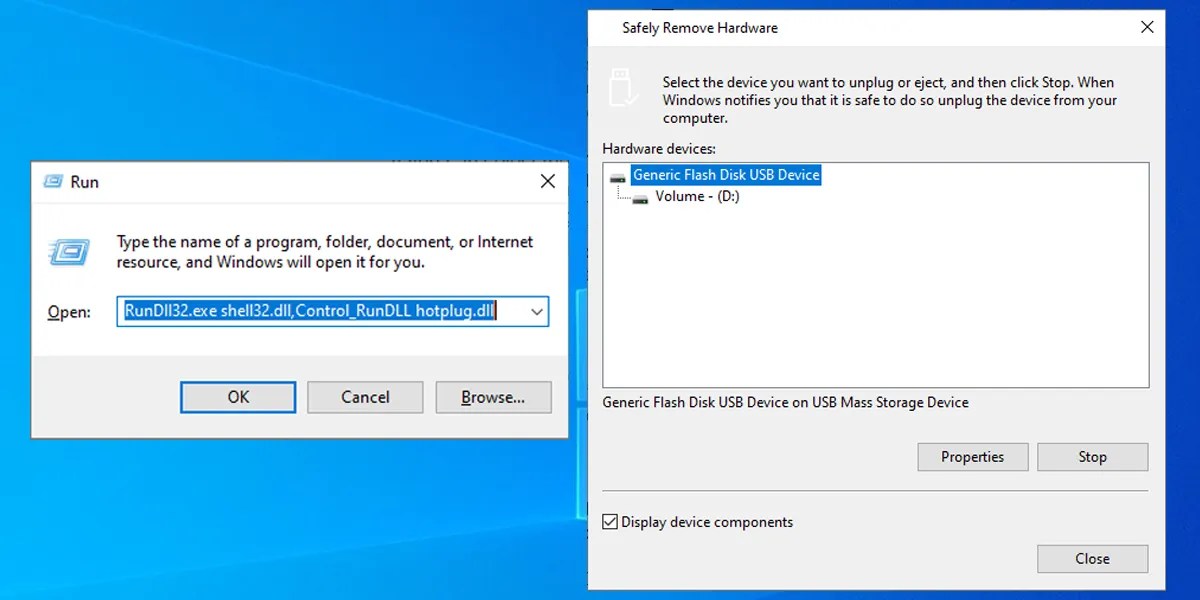The height and width of the screenshot is (600, 1200).
Task: Click the USB eject icon near the instructions
Action: click(x=624, y=88)
